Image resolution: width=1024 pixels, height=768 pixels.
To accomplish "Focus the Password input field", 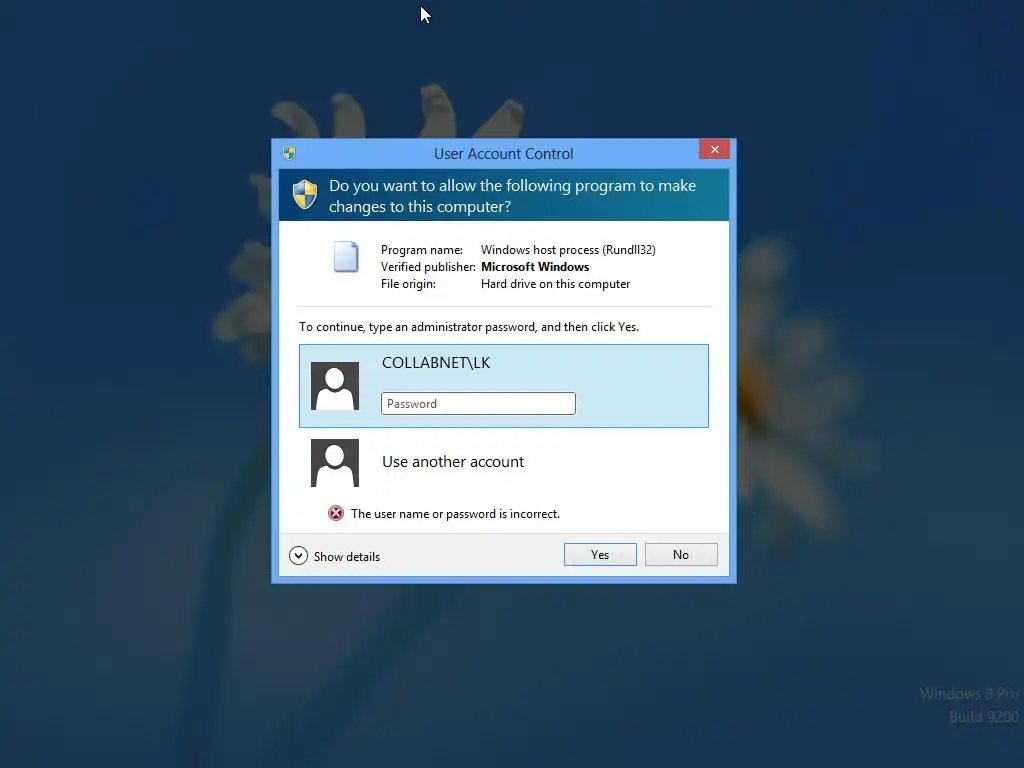I will click(x=478, y=404).
